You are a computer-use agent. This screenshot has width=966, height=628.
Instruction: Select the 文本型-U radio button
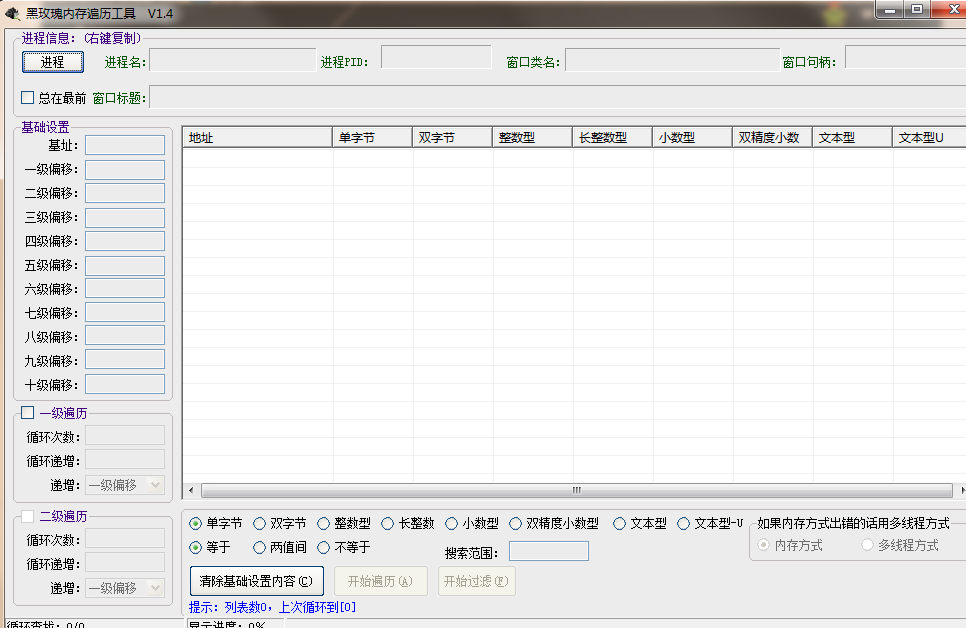pyautogui.click(x=683, y=524)
